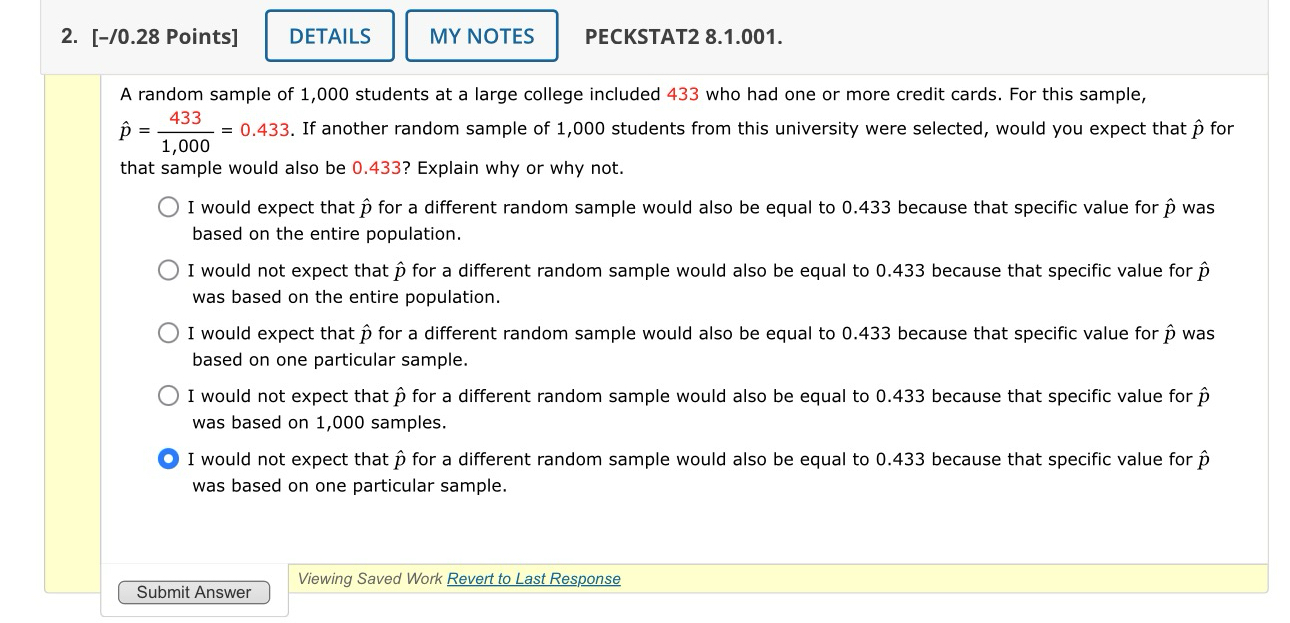Open the DETAILS panel for question 2

click(329, 35)
